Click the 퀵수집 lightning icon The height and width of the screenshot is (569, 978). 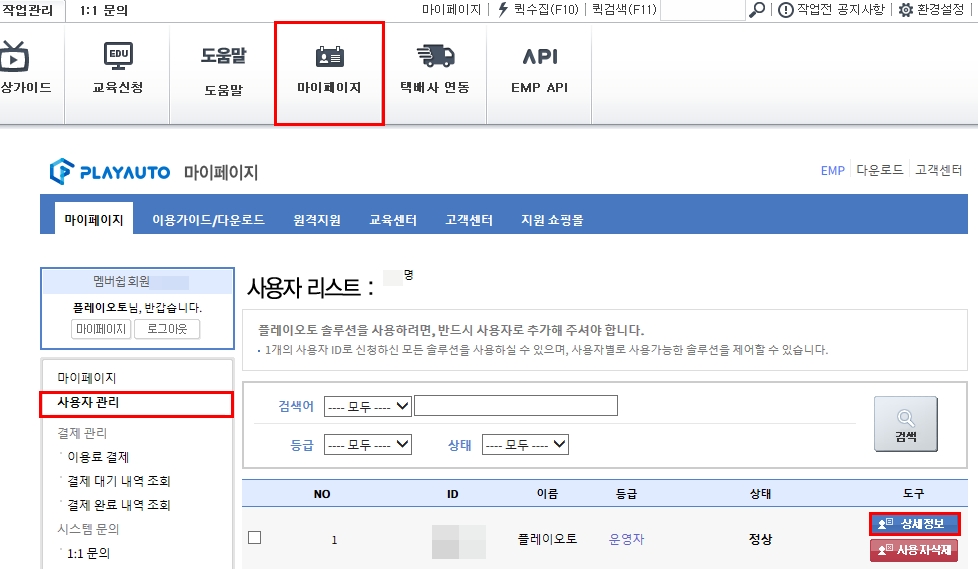(x=503, y=9)
